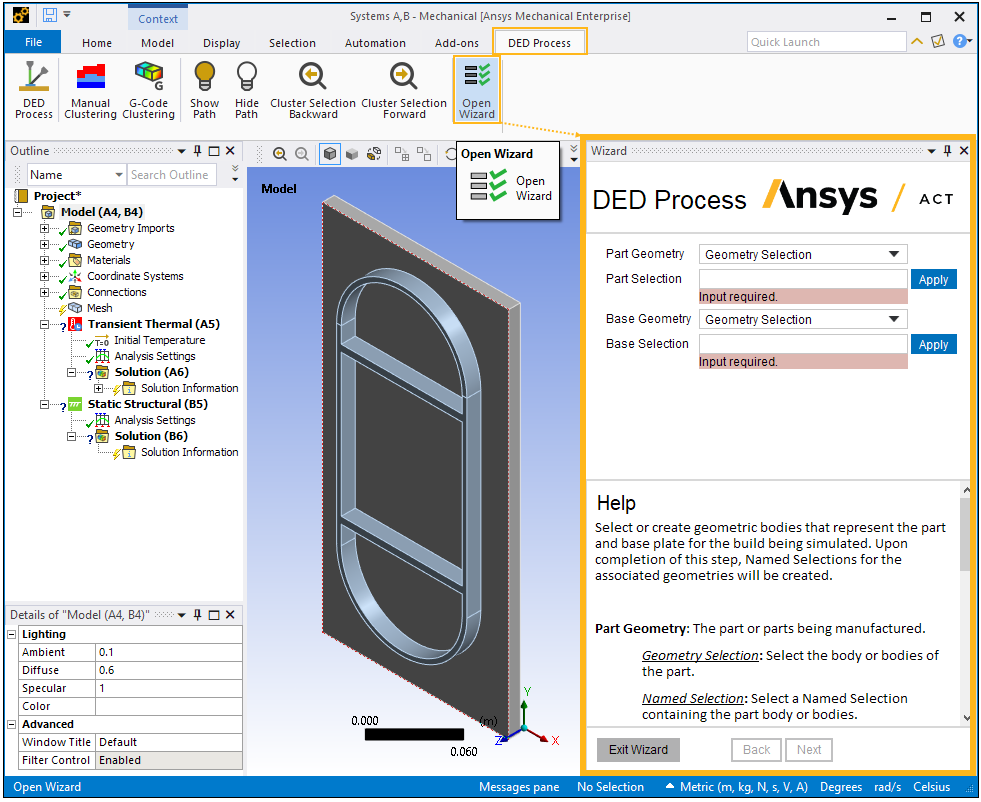Click the Part Selection input field
The height and width of the screenshot is (802, 981).
pyautogui.click(x=803, y=279)
